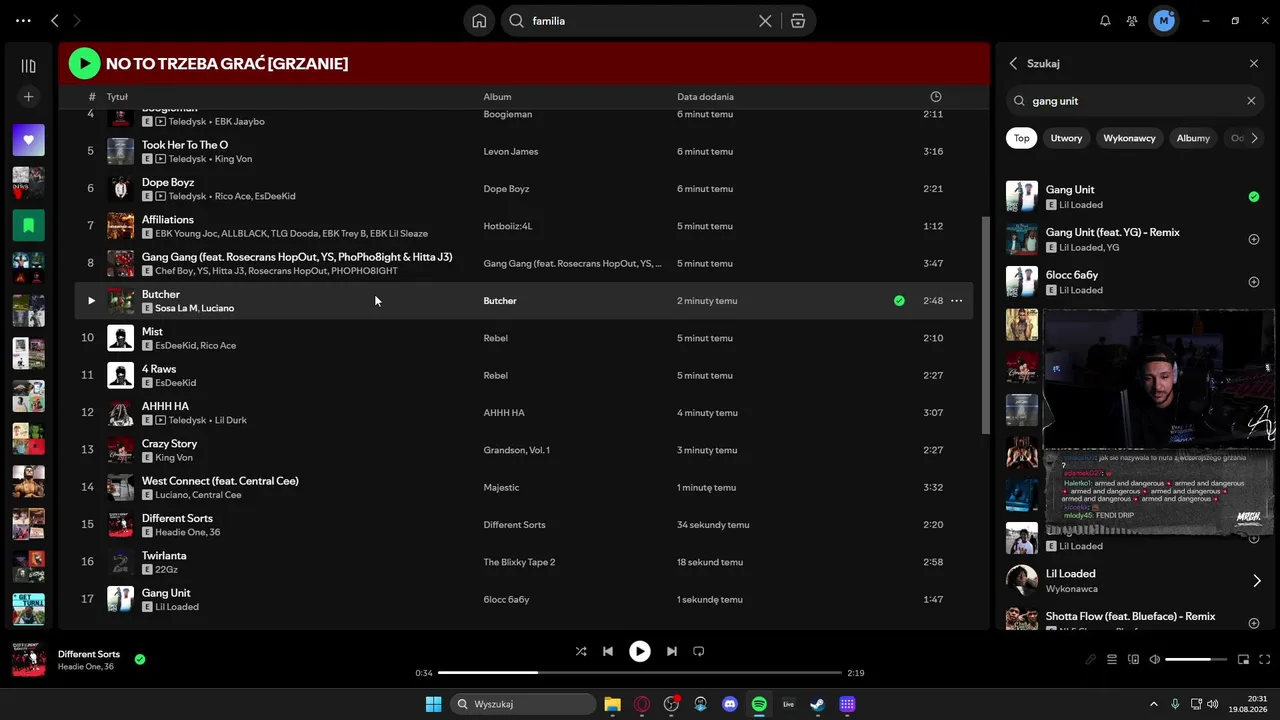
Task: Go back in the Szukaj panel
Action: (1013, 63)
